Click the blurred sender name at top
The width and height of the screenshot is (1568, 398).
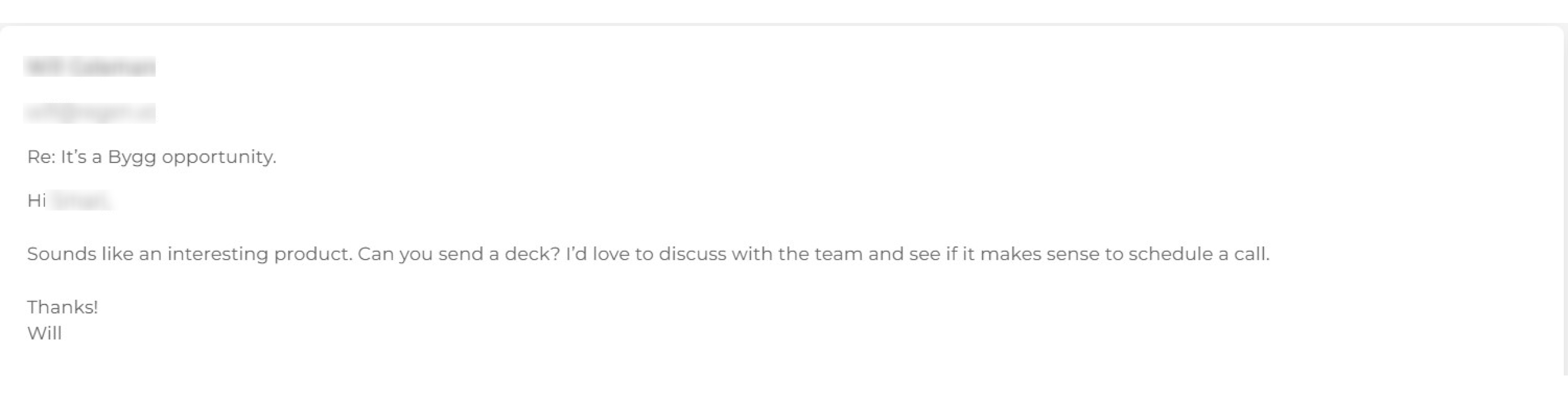click(x=90, y=66)
